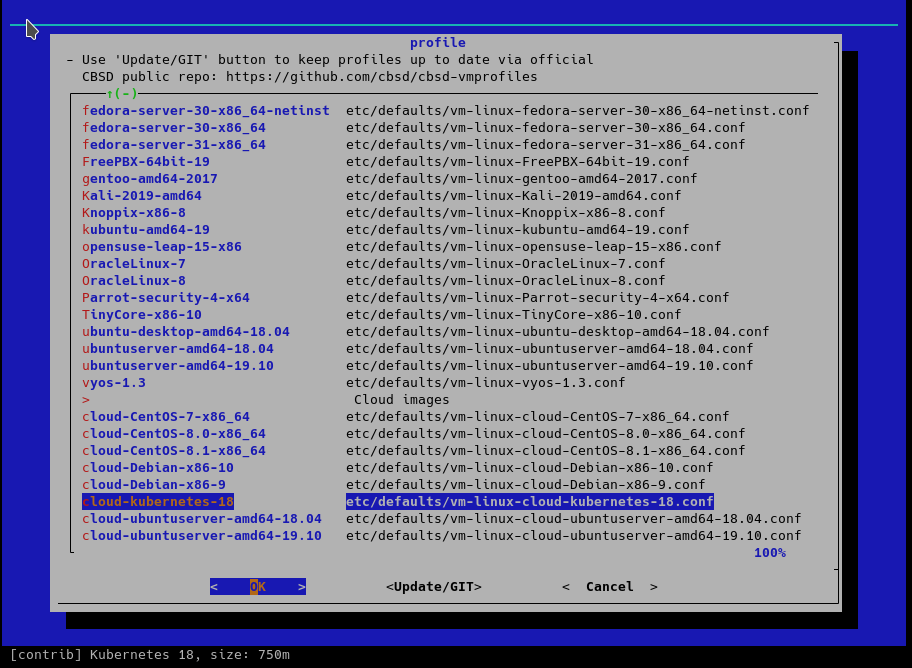Click the 100% scroll position indicator

[770, 553]
